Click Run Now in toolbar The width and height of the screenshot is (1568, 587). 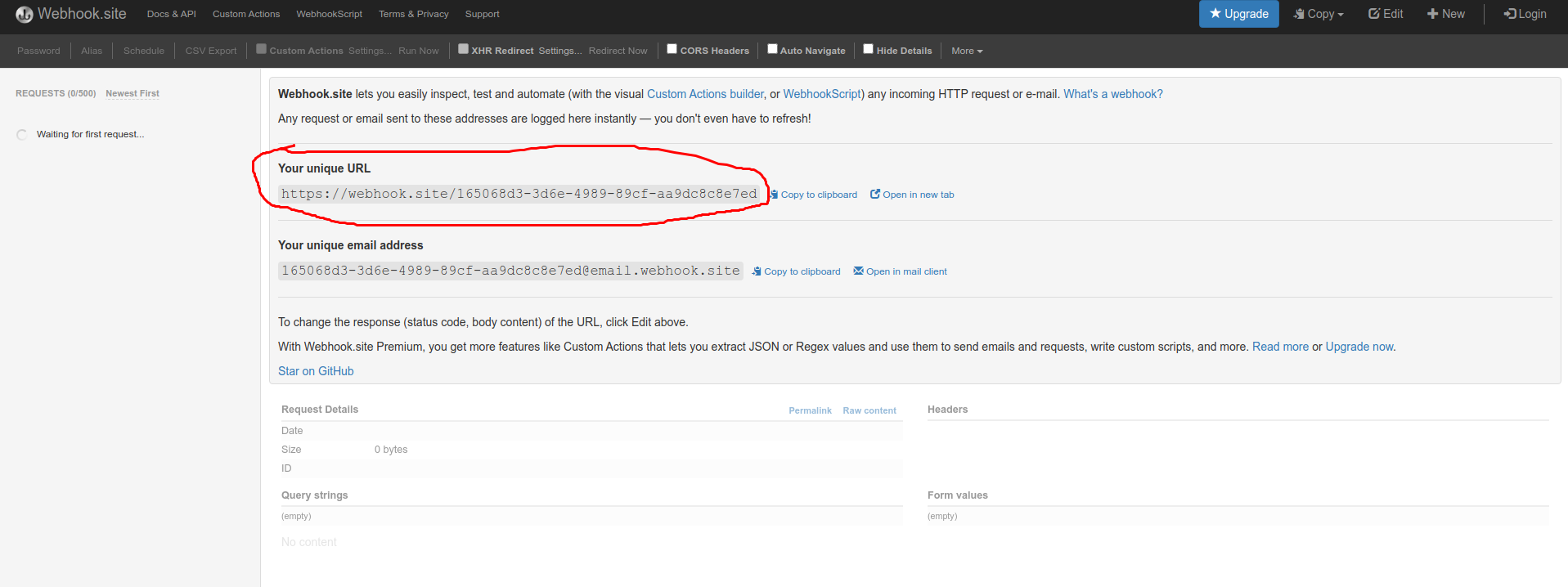click(x=419, y=51)
